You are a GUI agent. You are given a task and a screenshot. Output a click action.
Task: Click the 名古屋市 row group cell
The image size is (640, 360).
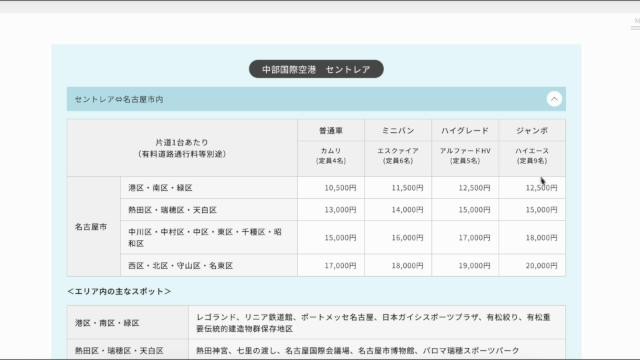click(94, 227)
